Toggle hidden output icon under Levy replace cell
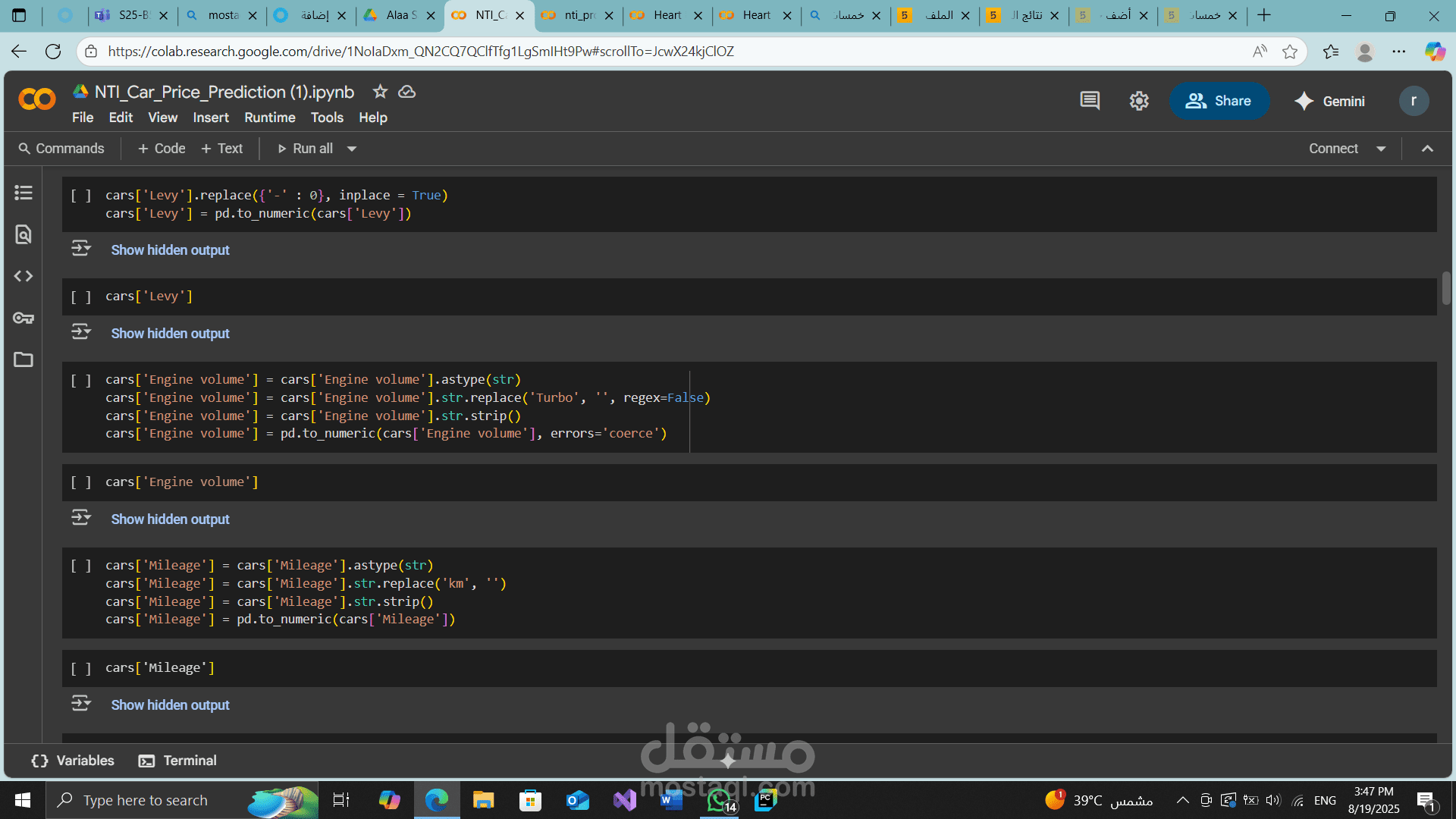The width and height of the screenshot is (1456, 819). [81, 249]
